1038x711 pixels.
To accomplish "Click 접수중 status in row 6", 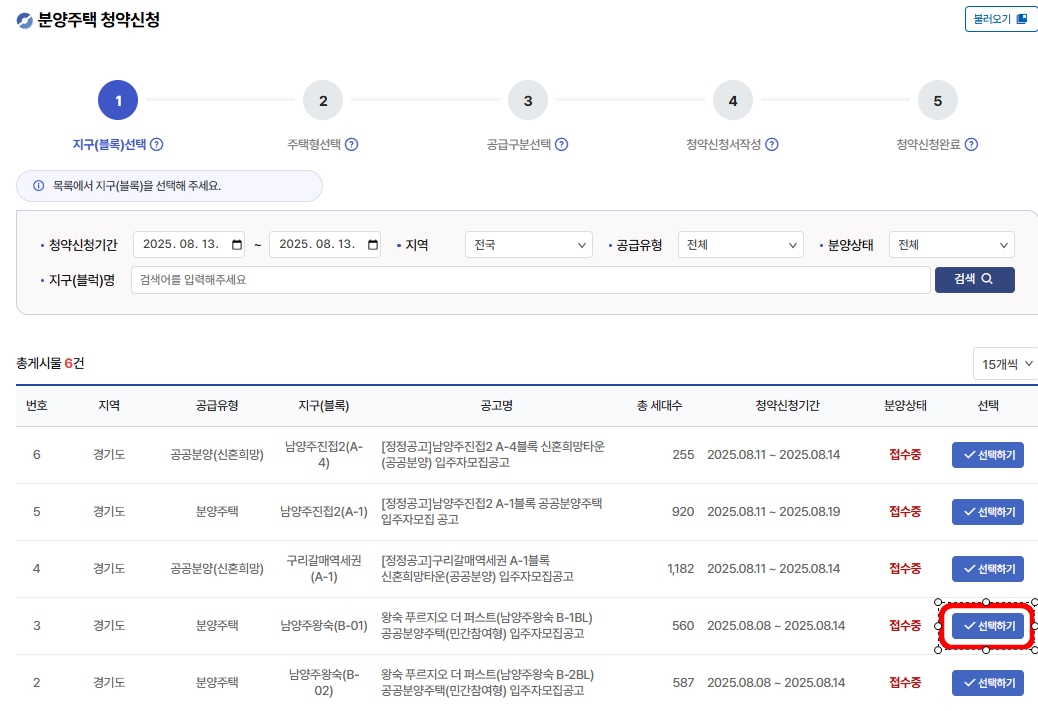I will coord(905,455).
